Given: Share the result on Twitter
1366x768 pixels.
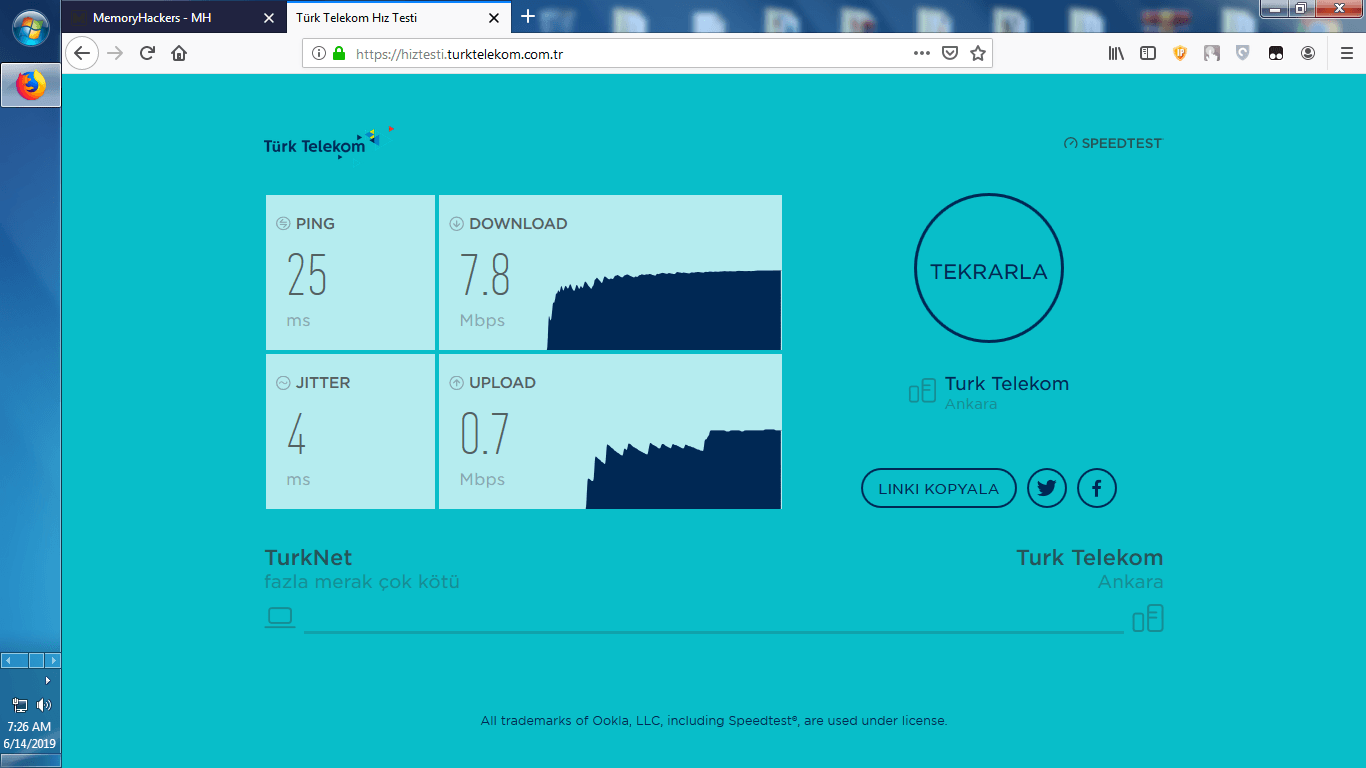Looking at the screenshot, I should coord(1047,489).
